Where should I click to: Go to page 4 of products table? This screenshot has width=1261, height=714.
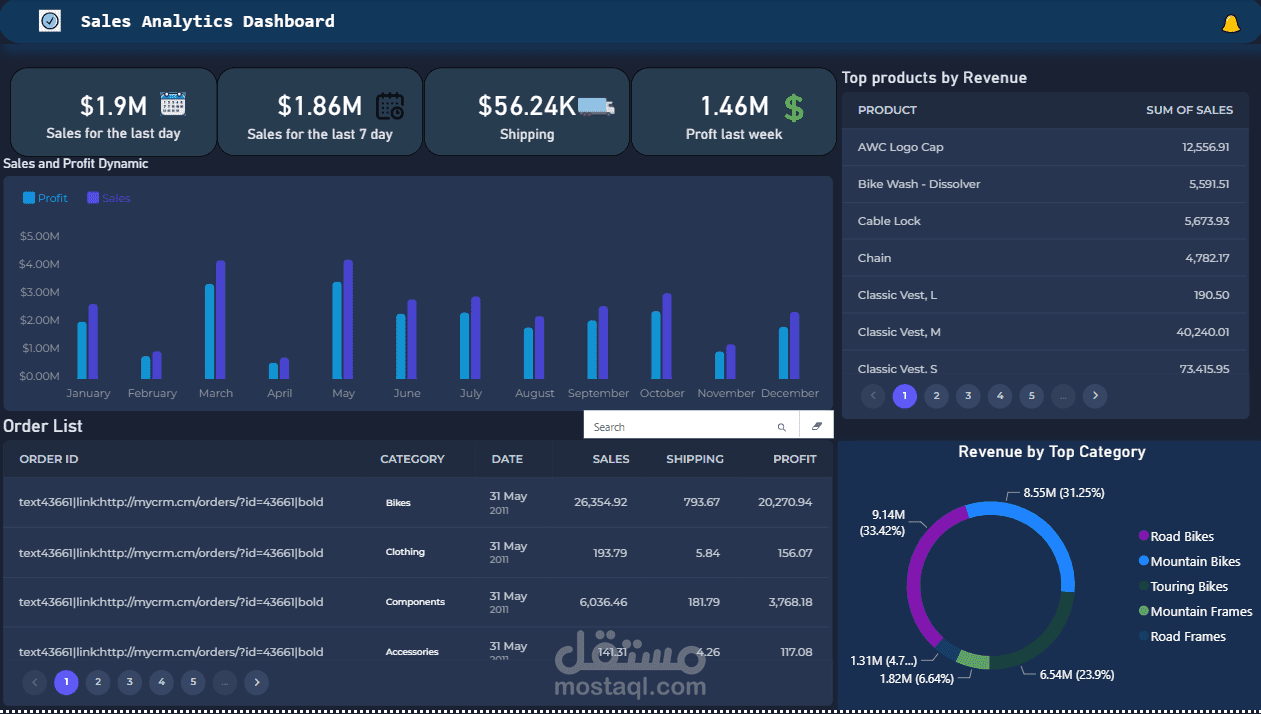point(1000,396)
